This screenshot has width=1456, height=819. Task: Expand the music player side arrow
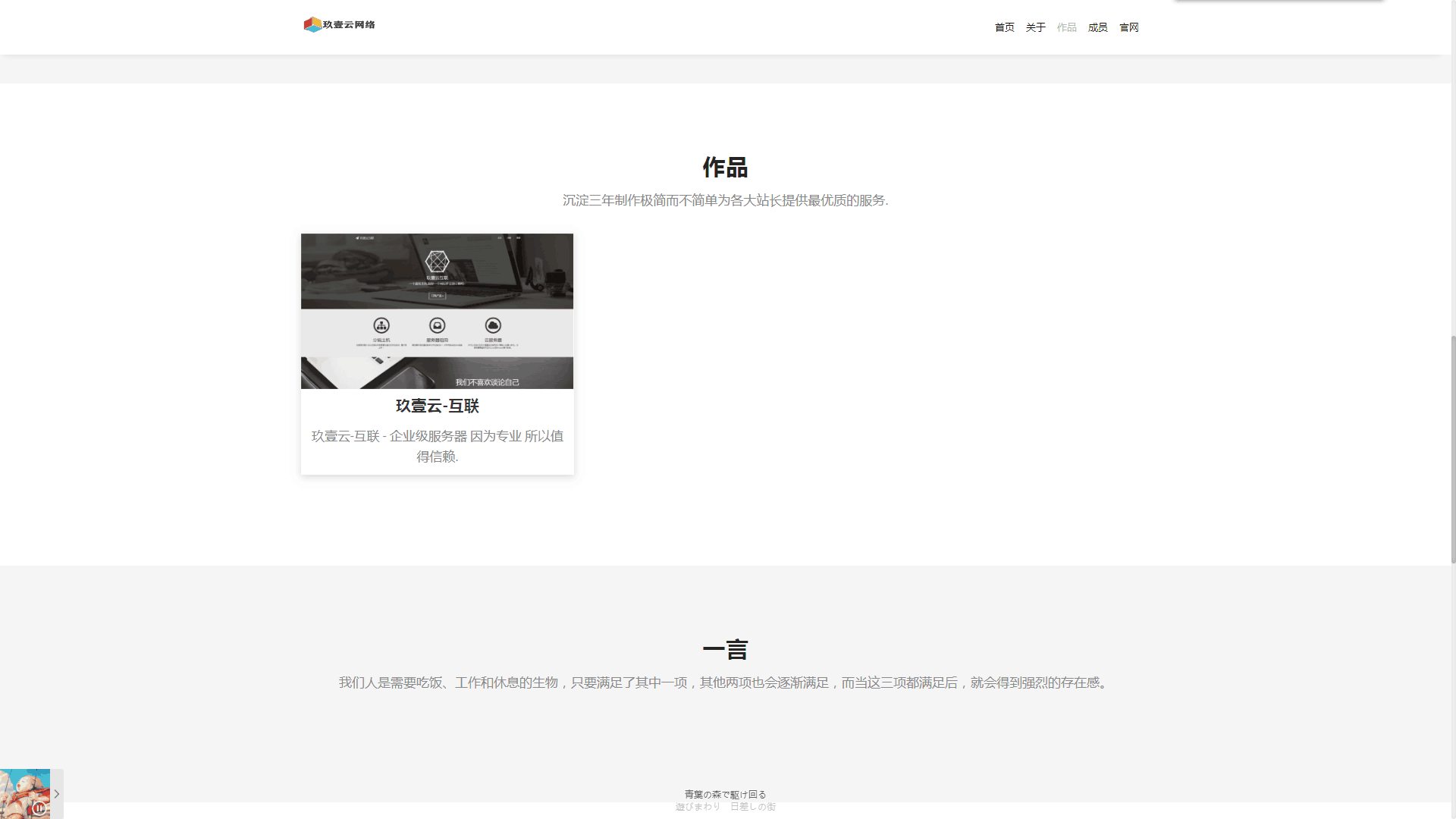coord(57,794)
